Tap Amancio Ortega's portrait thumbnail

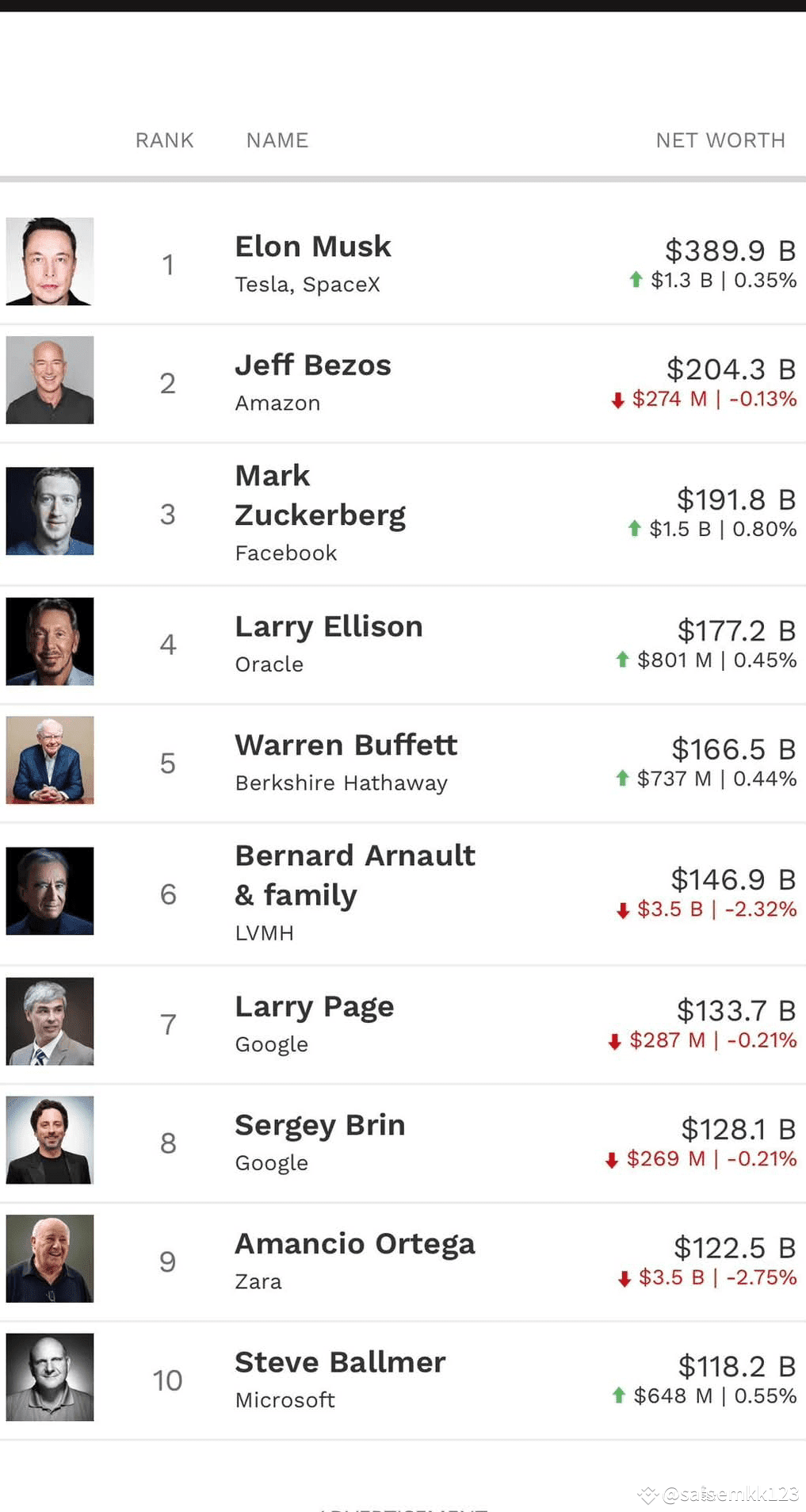pyautogui.click(x=50, y=1258)
